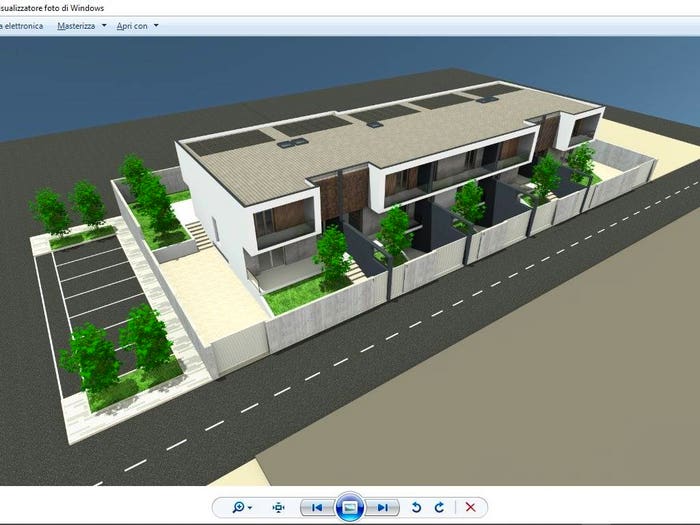Expand the arrow beside Masterizza

(x=104, y=25)
